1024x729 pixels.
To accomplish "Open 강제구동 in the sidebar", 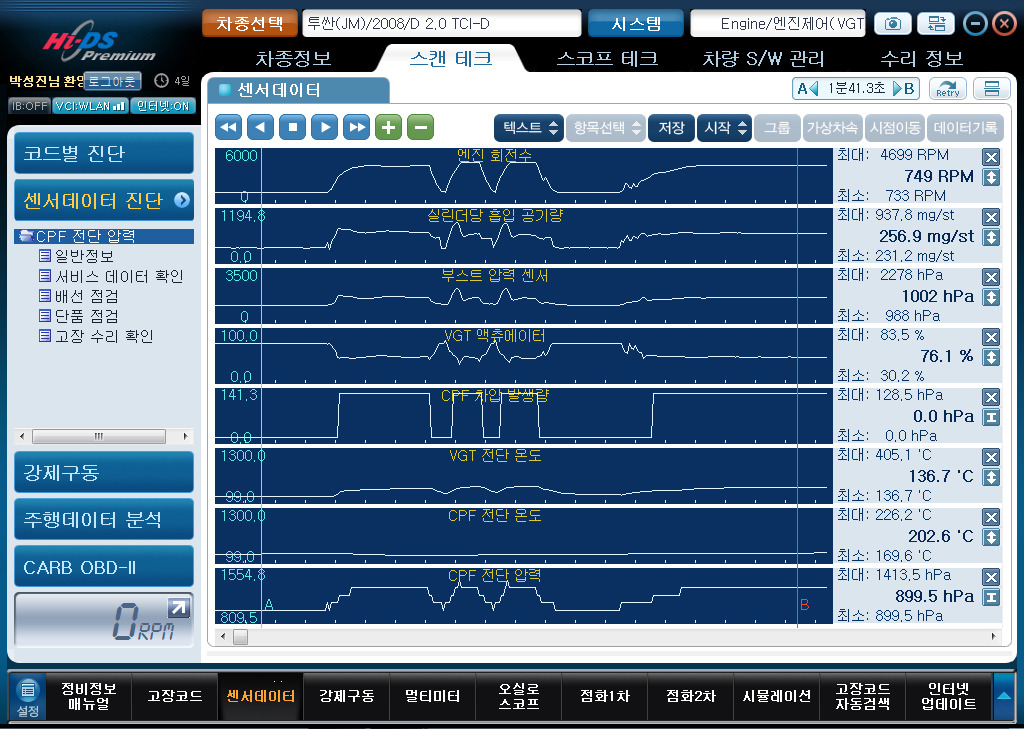I will [104, 472].
